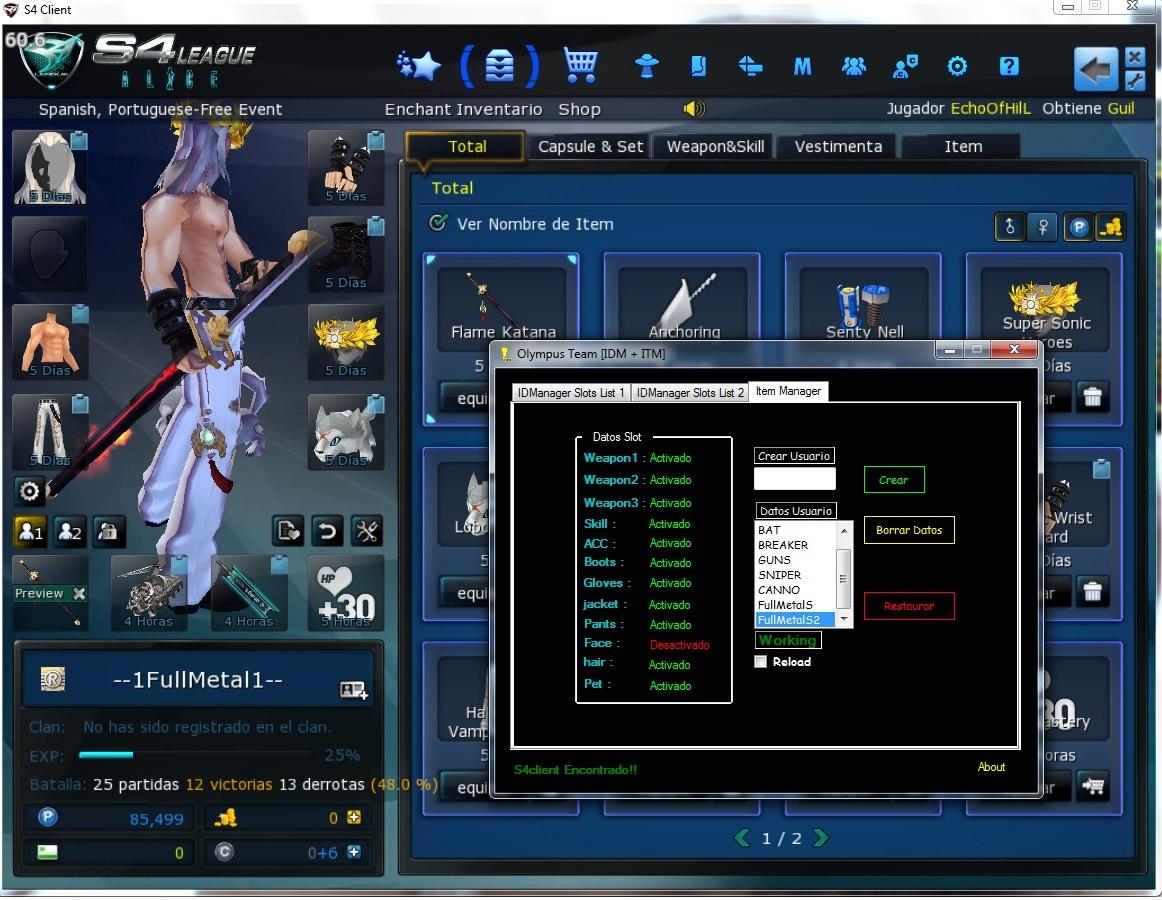This screenshot has height=900, width=1162.
Task: Select the golden laurel accessory slot
Action: point(346,342)
